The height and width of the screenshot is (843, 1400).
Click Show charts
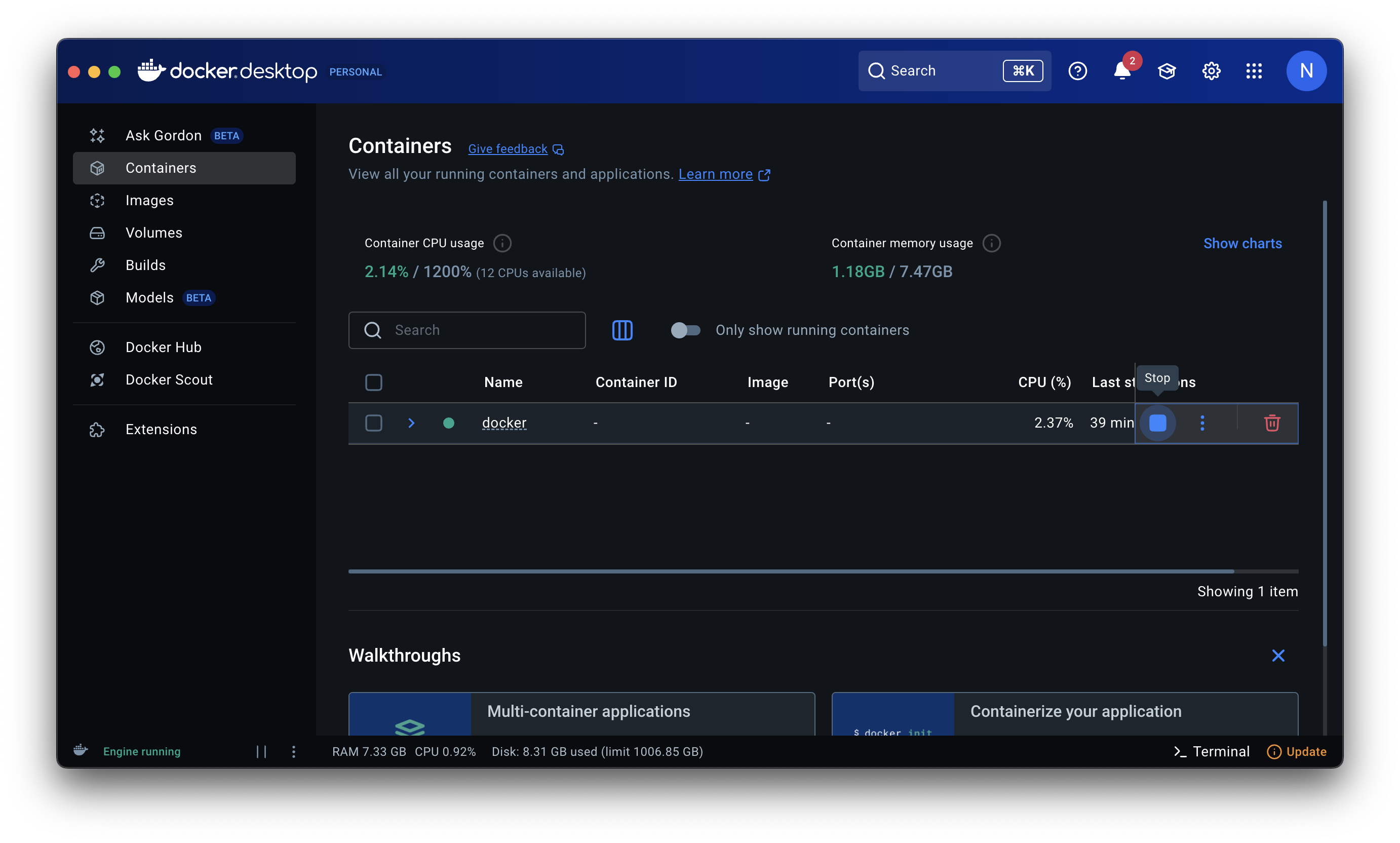(x=1242, y=243)
